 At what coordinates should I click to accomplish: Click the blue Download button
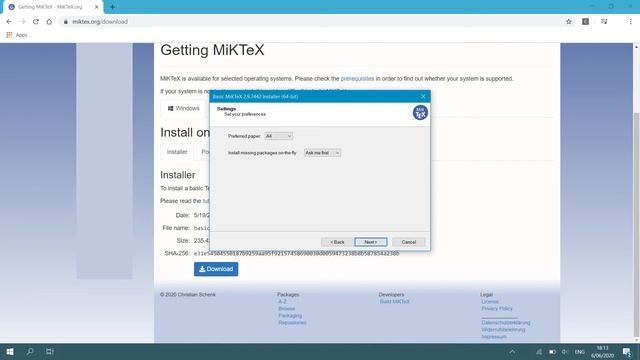point(216,269)
